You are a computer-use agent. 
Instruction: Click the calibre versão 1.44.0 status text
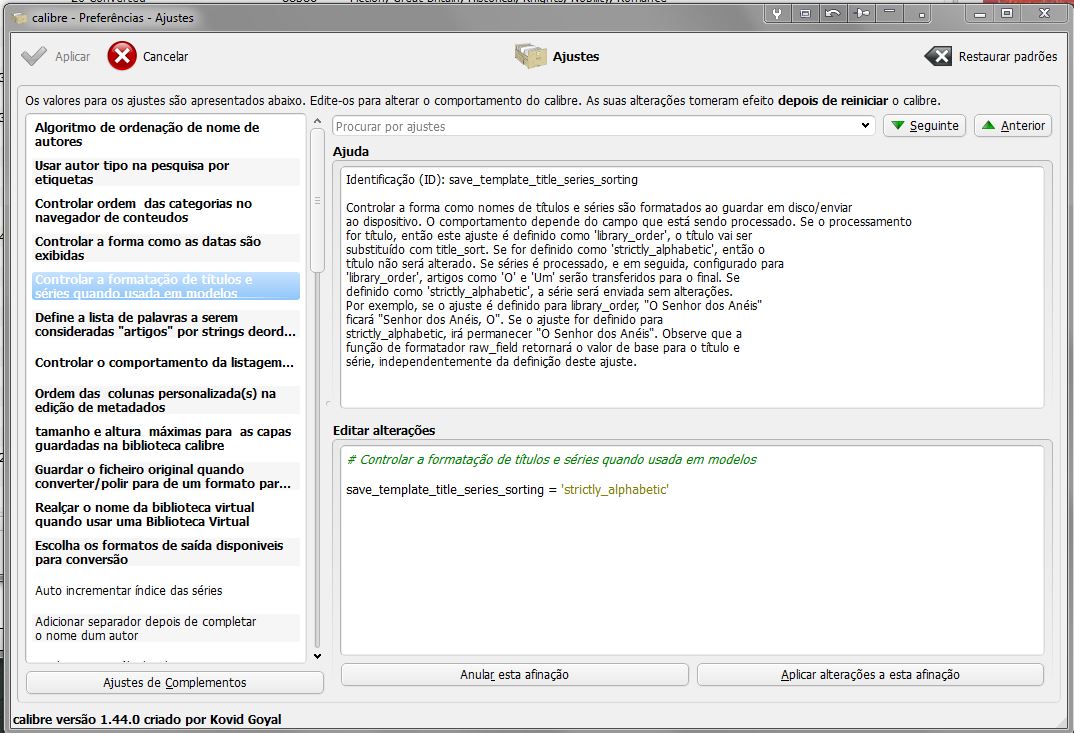tap(147, 719)
